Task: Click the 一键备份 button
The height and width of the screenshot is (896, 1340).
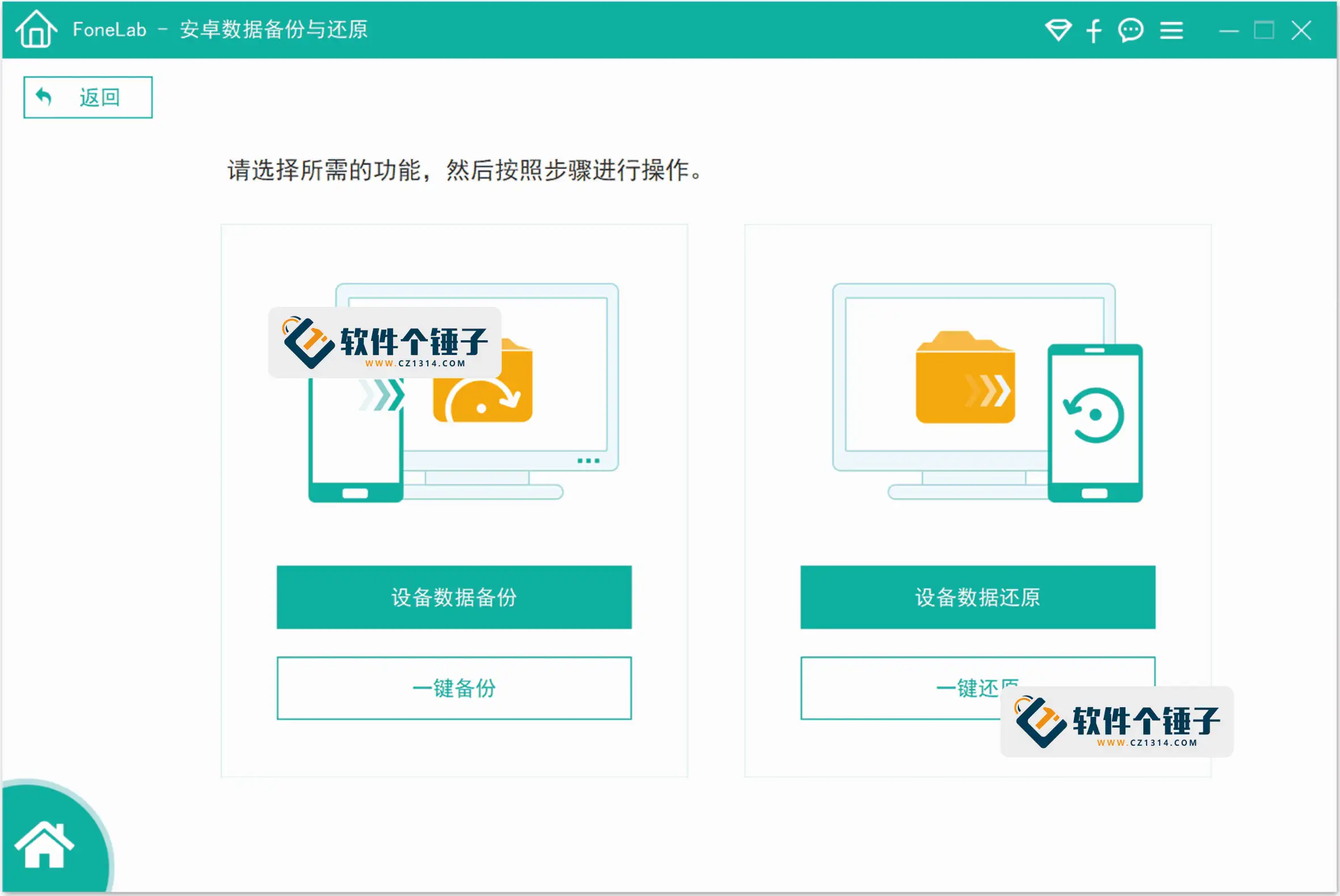Action: [453, 688]
